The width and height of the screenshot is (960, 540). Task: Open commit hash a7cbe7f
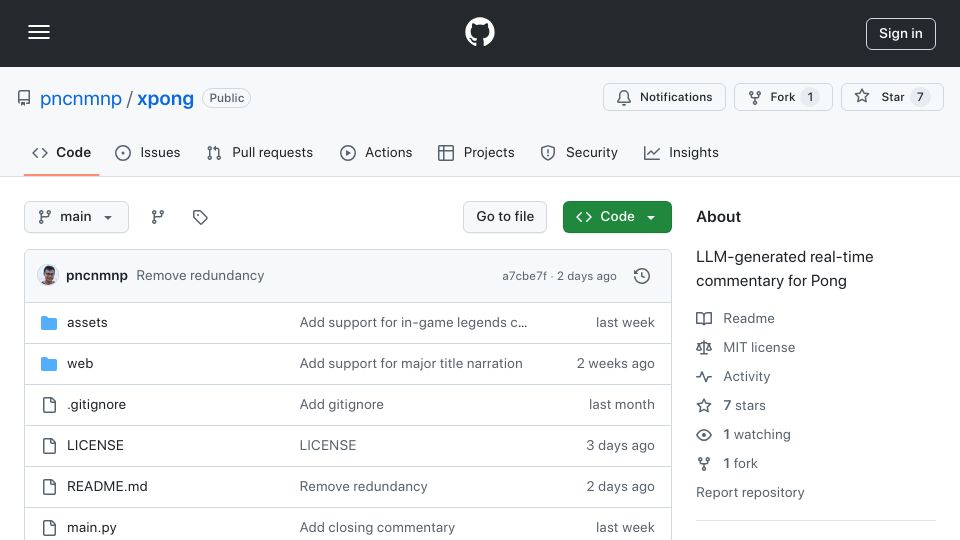[525, 276]
